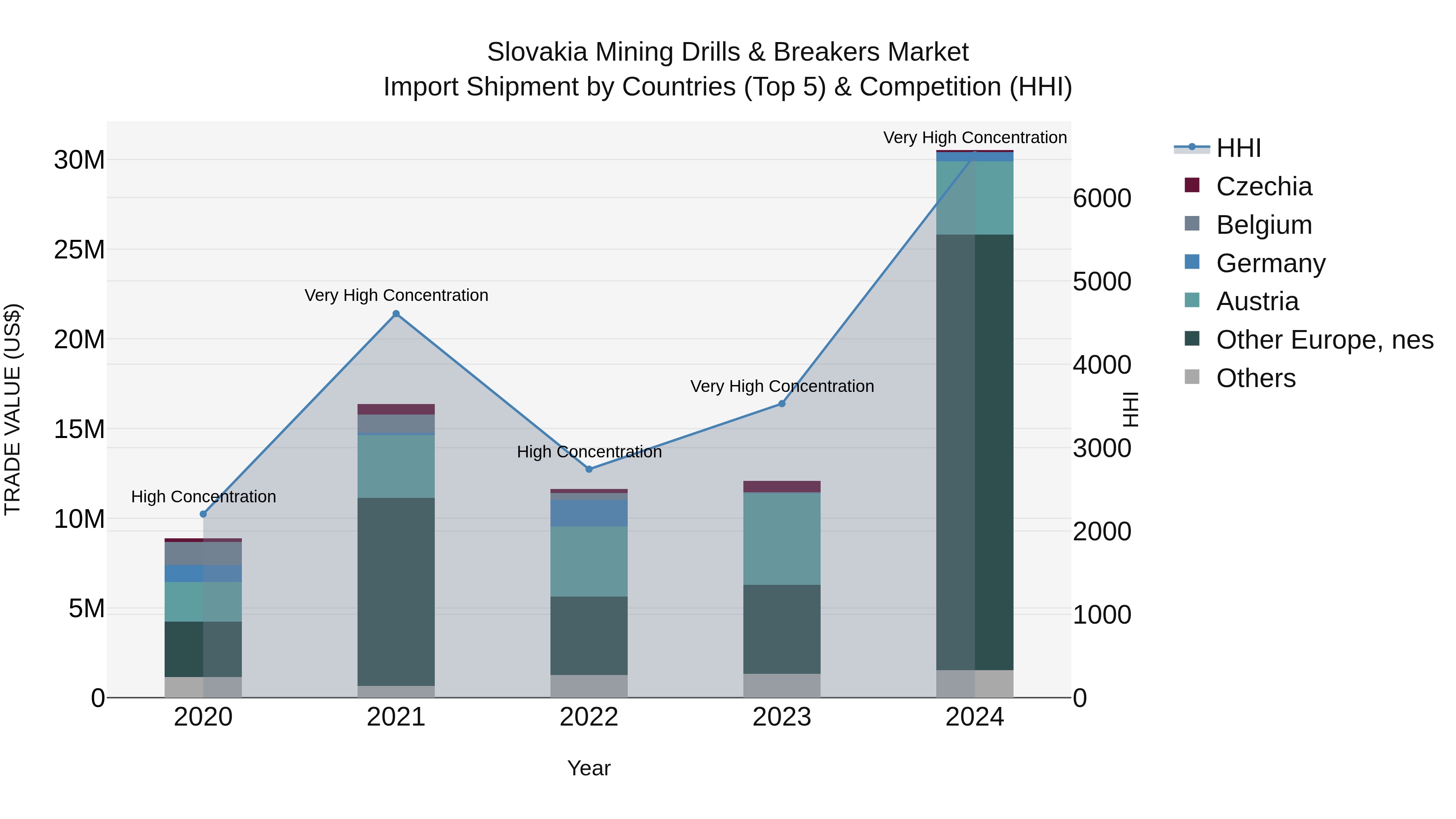Select the Austria legend label

point(1257,301)
